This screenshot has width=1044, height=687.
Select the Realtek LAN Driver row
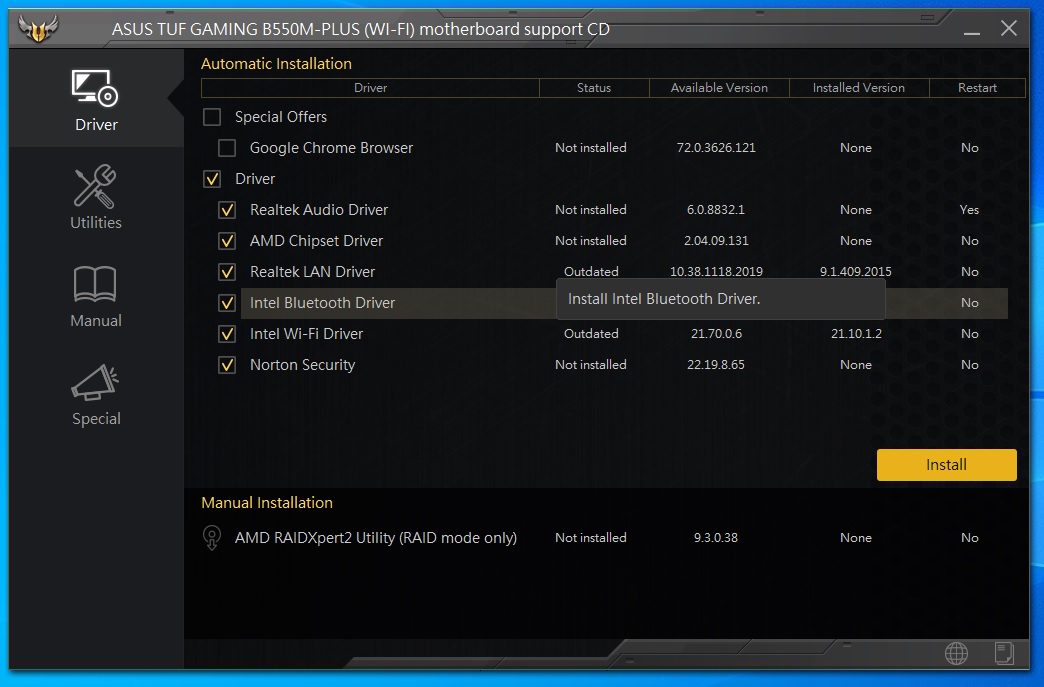click(x=312, y=272)
